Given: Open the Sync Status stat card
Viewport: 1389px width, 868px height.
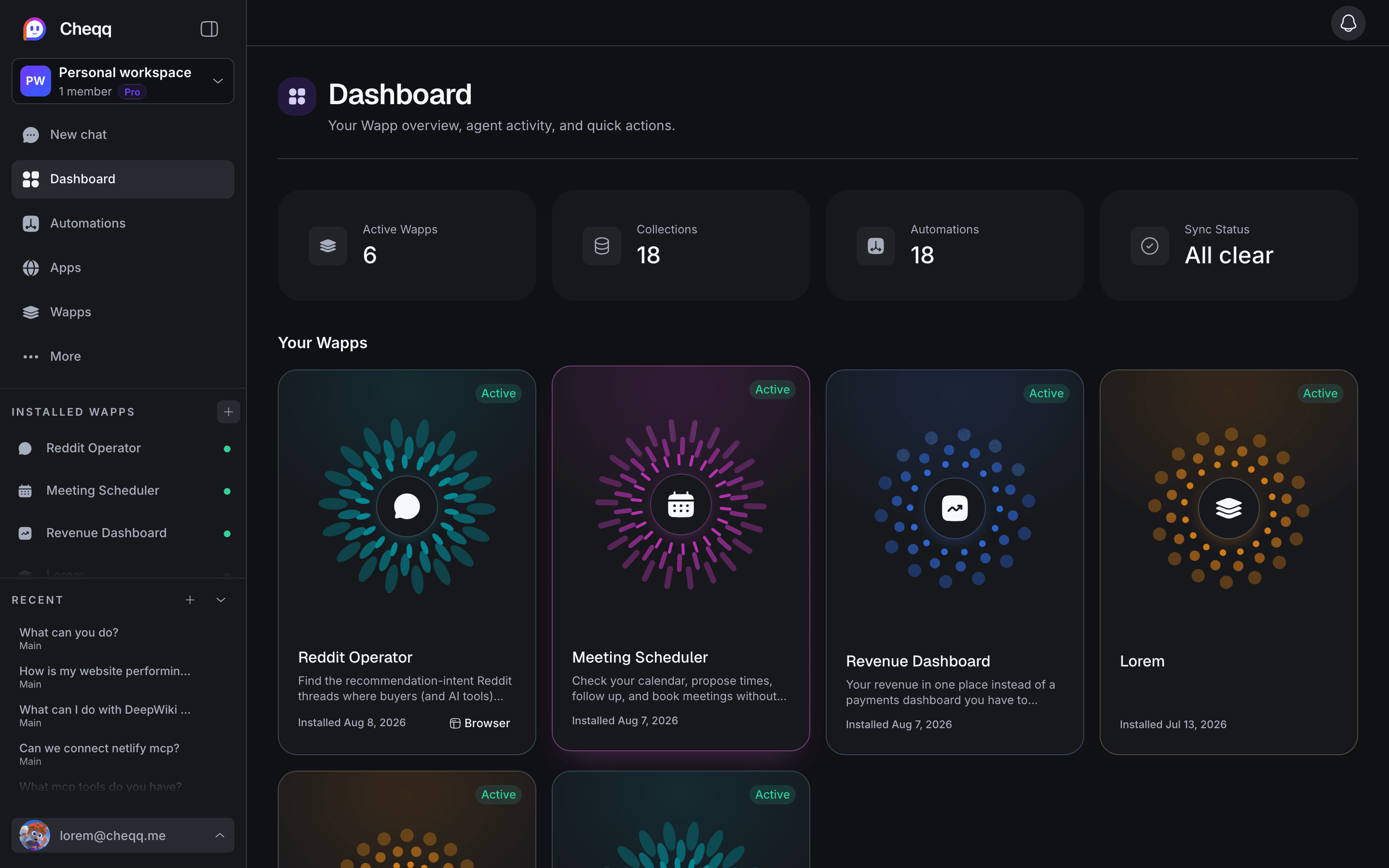Looking at the screenshot, I should (x=1229, y=245).
